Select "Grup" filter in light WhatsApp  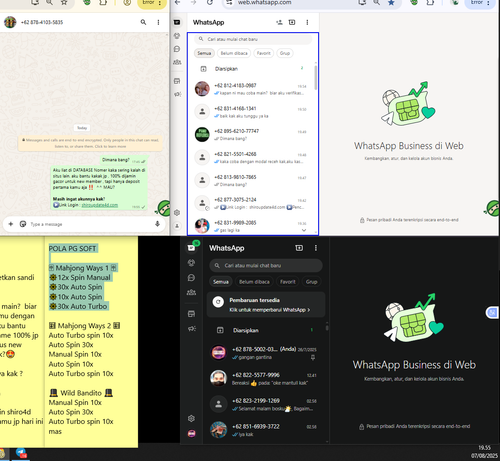[285, 53]
